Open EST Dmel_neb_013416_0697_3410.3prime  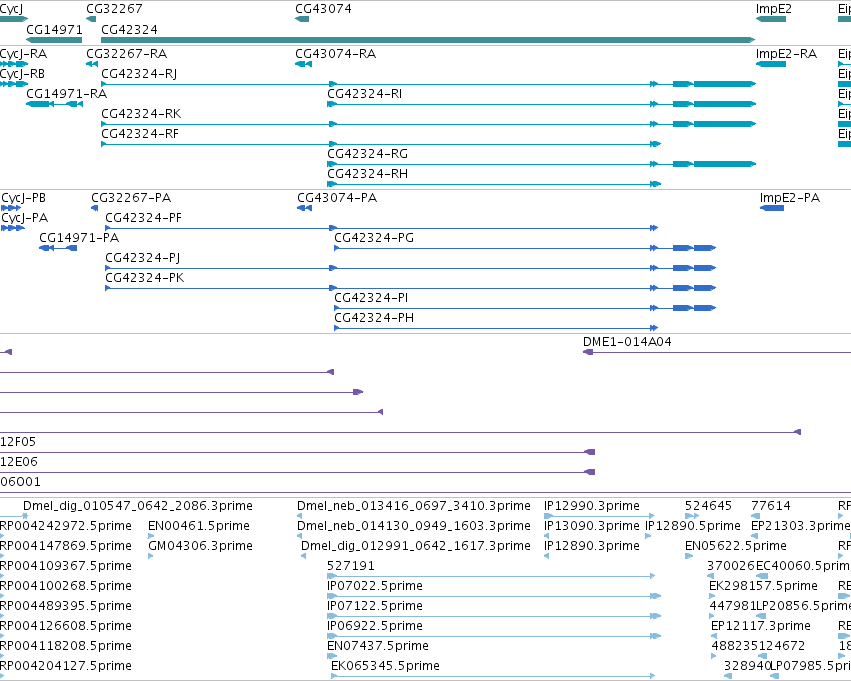[414, 506]
